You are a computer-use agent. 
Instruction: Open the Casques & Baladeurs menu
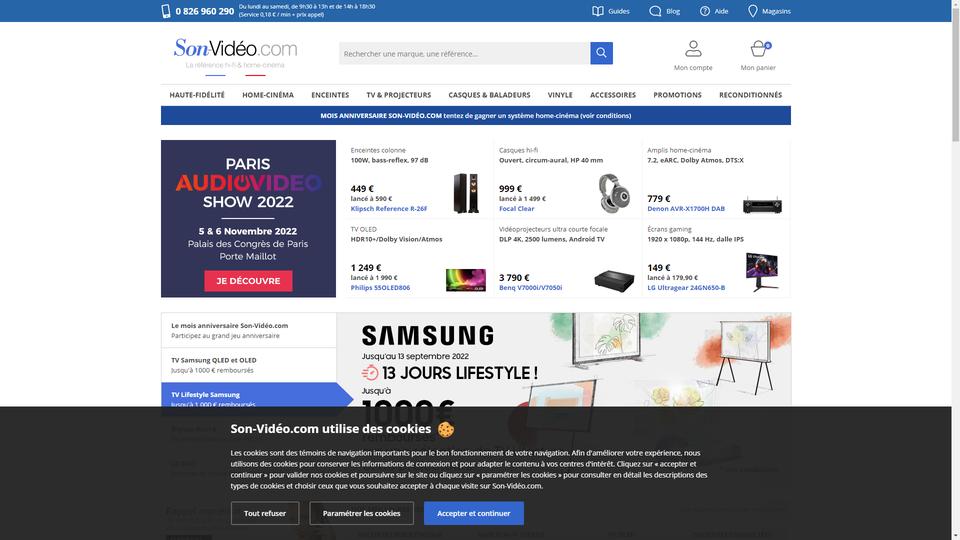point(489,95)
